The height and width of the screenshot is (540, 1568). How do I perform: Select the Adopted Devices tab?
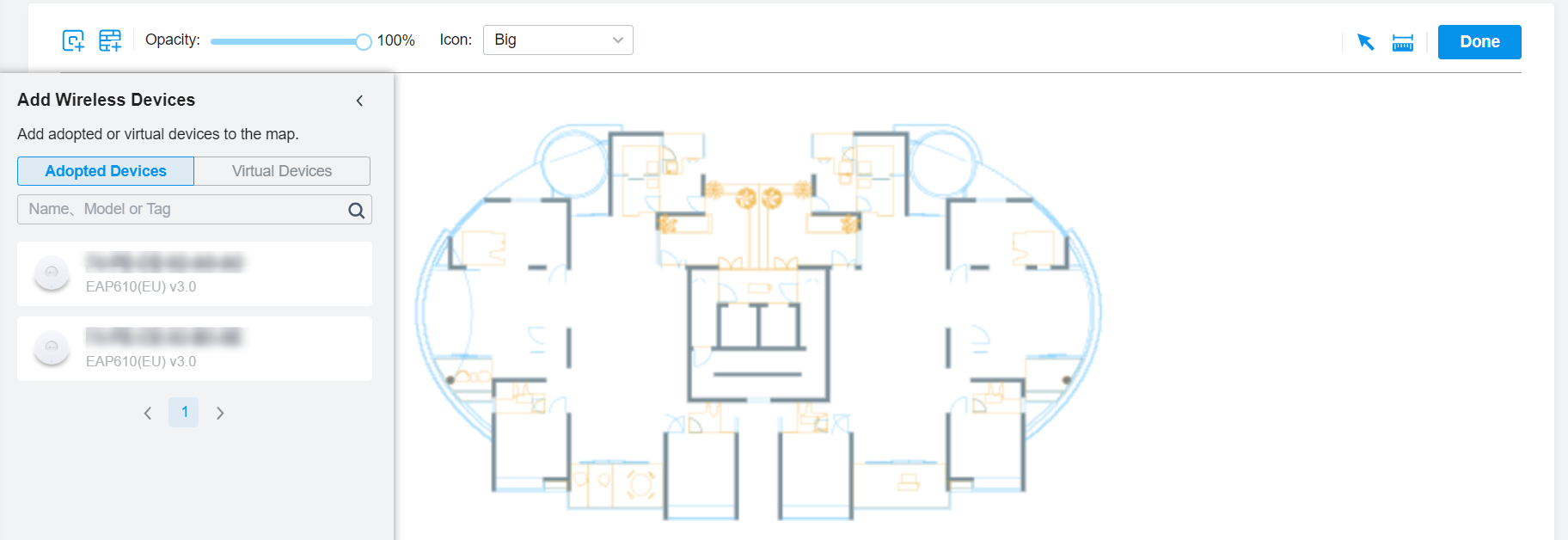(106, 171)
